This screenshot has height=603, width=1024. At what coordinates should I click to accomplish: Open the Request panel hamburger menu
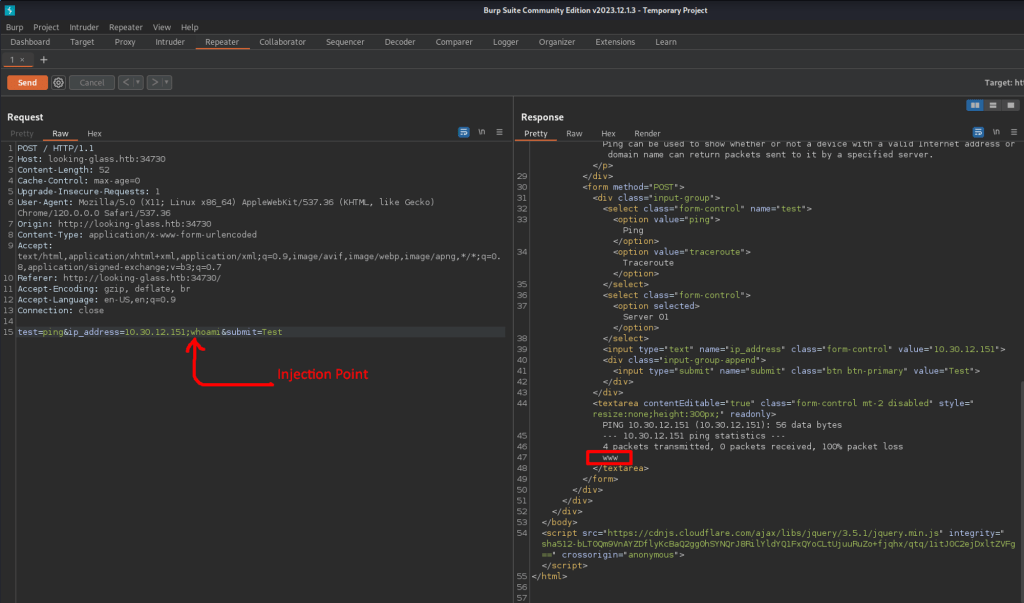(500, 132)
